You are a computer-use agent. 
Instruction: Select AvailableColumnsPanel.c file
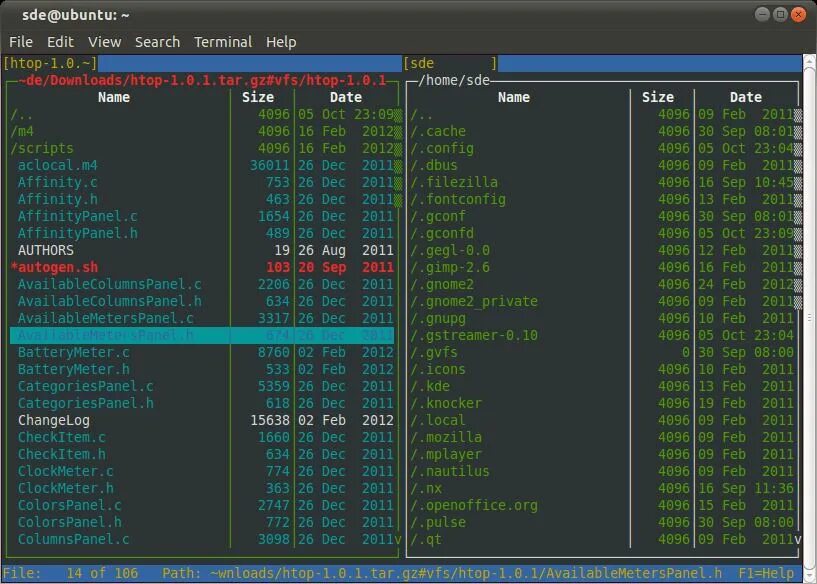coord(202,284)
